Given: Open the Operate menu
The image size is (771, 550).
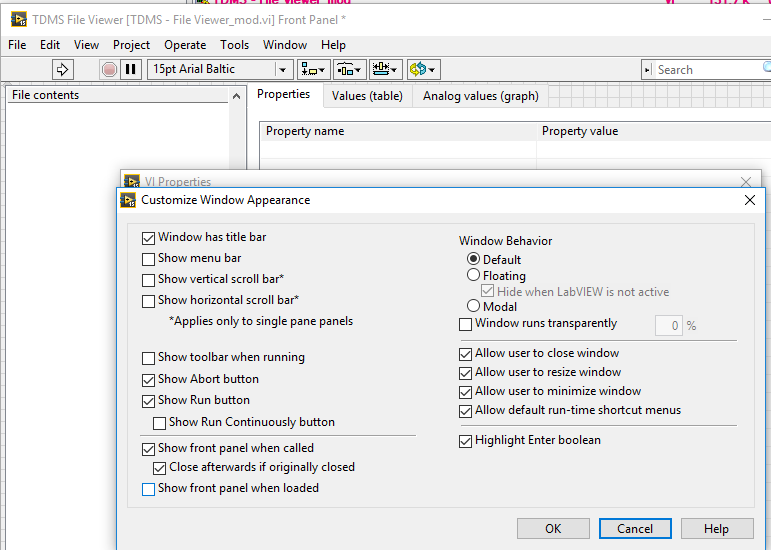Looking at the screenshot, I should point(185,45).
